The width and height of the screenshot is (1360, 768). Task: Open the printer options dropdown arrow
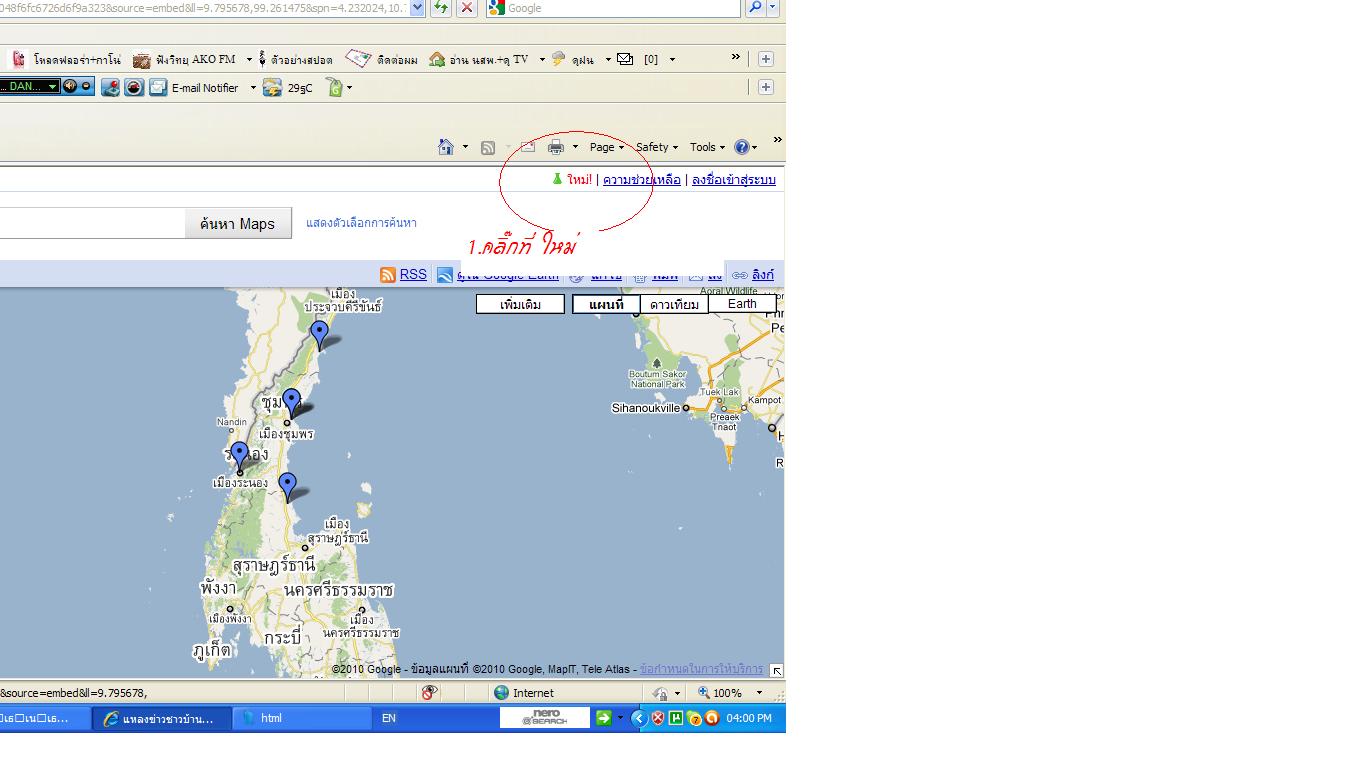[x=575, y=147]
